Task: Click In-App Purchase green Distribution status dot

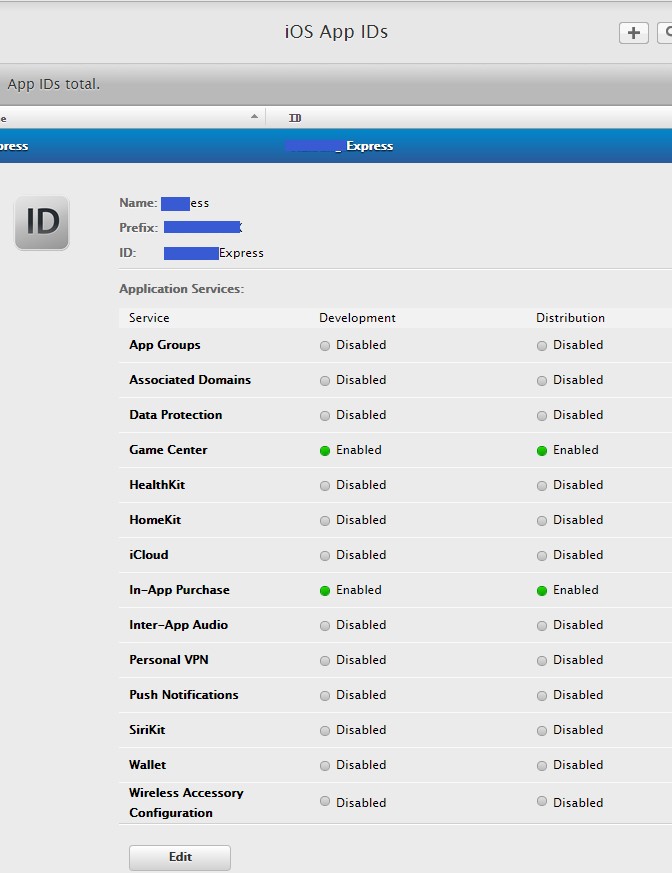Action: click(542, 591)
